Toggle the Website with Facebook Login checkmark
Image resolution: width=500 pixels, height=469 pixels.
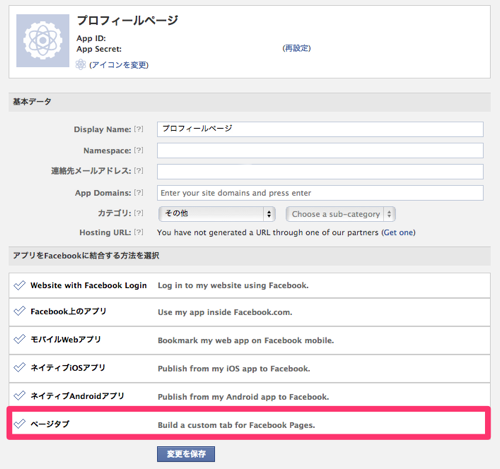(x=20, y=285)
